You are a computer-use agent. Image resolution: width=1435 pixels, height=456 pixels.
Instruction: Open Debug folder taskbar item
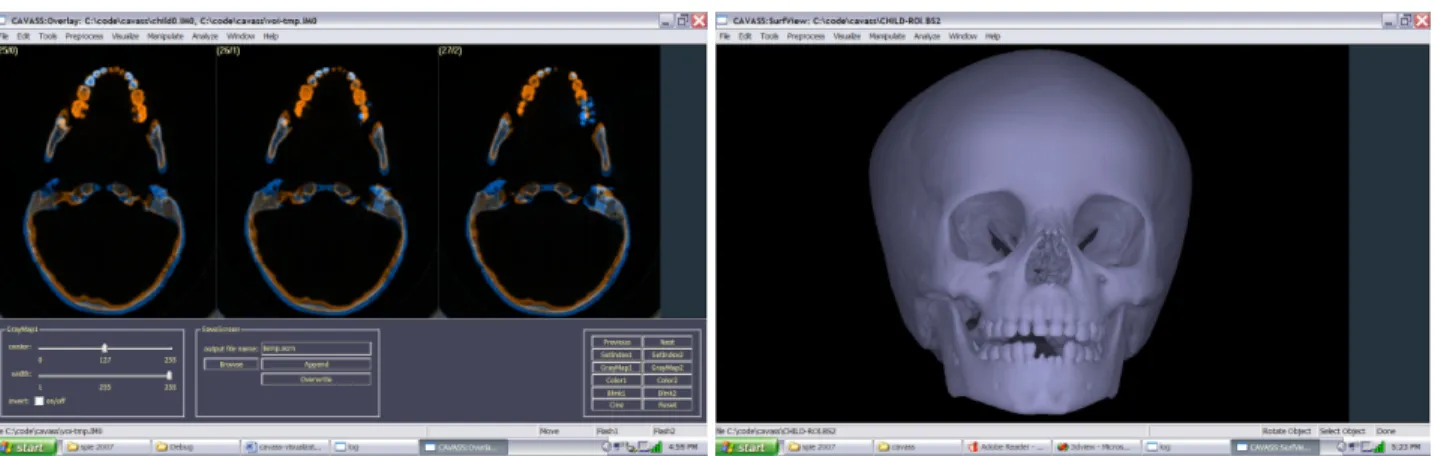tap(196, 448)
